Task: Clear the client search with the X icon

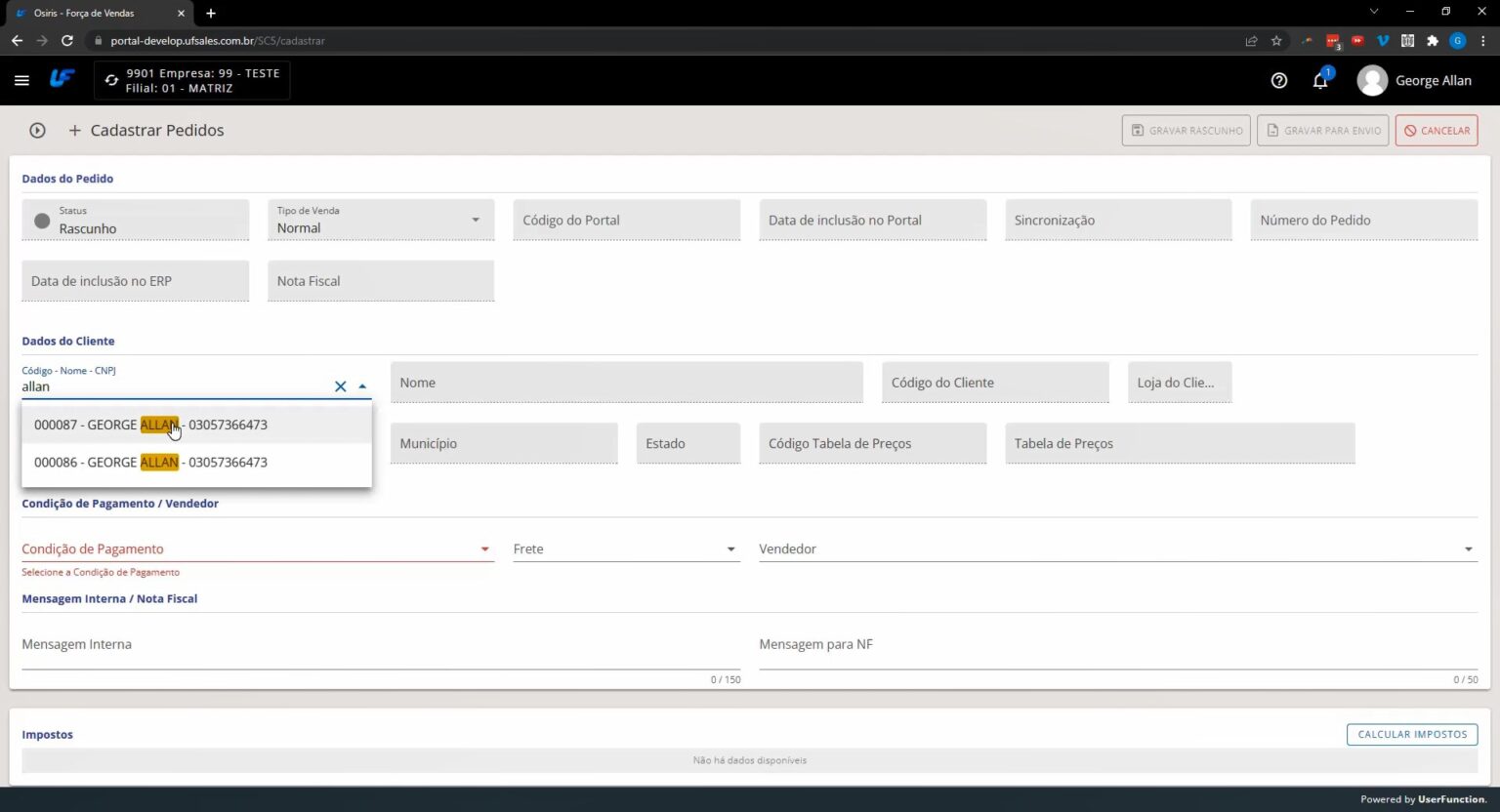Action: pos(340,386)
